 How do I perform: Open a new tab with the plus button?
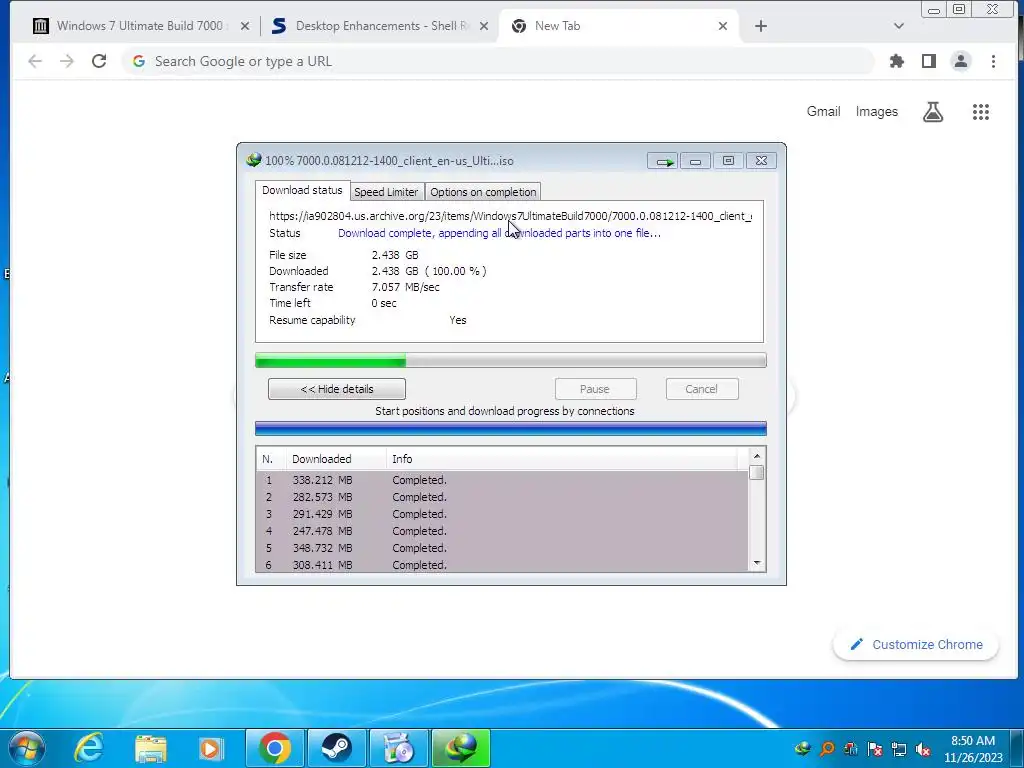click(761, 26)
